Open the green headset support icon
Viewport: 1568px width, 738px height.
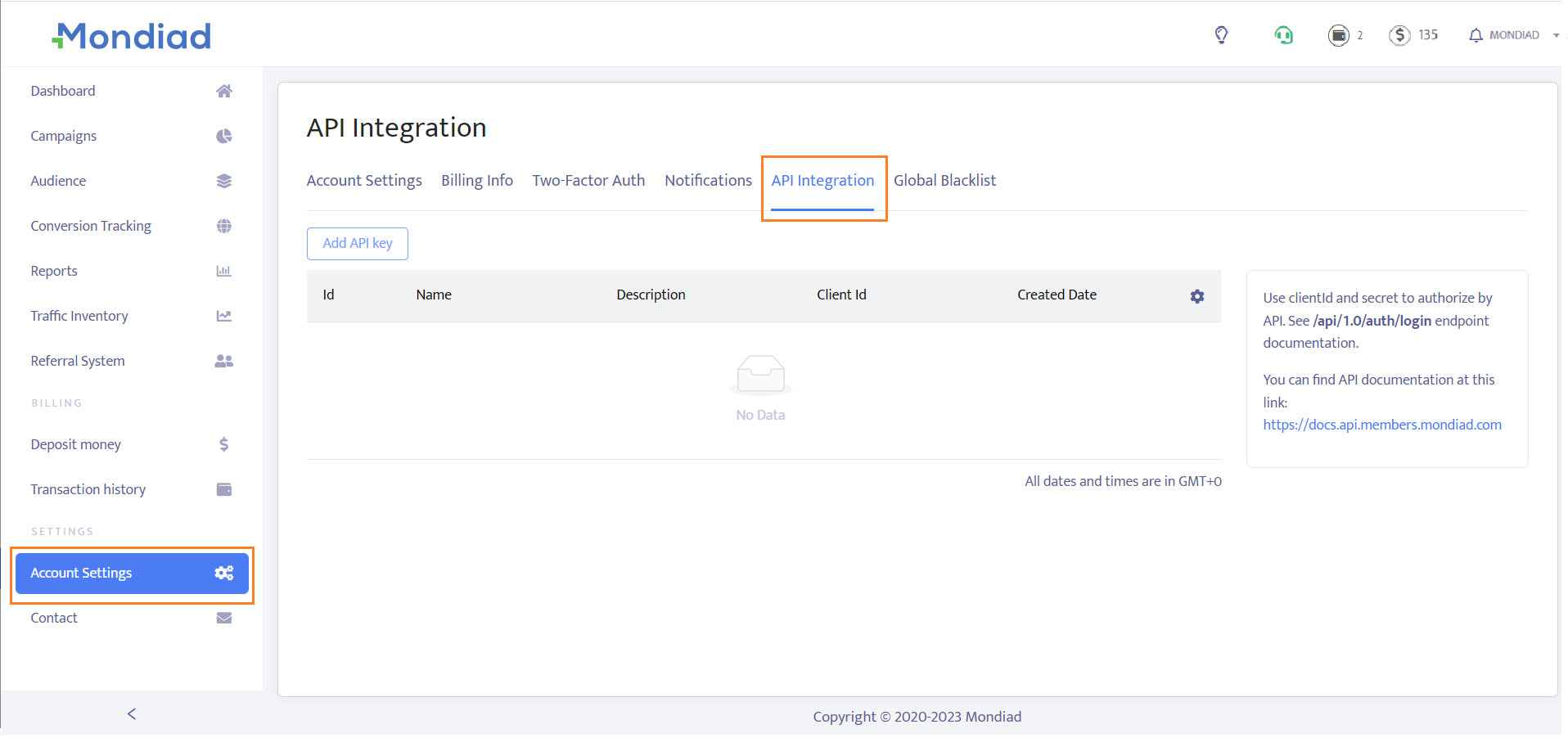[x=1283, y=35]
